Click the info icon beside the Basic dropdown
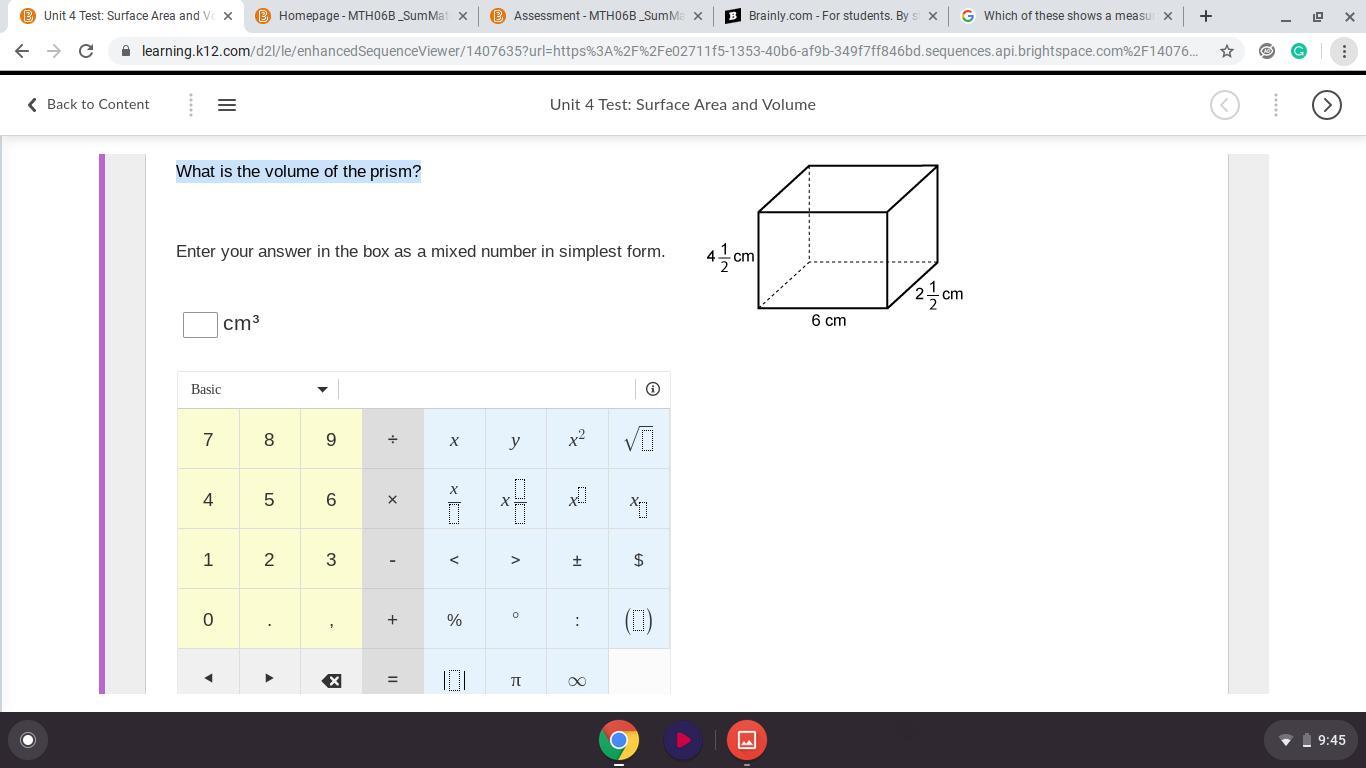Screen dimensions: 1366x768 click(652, 389)
